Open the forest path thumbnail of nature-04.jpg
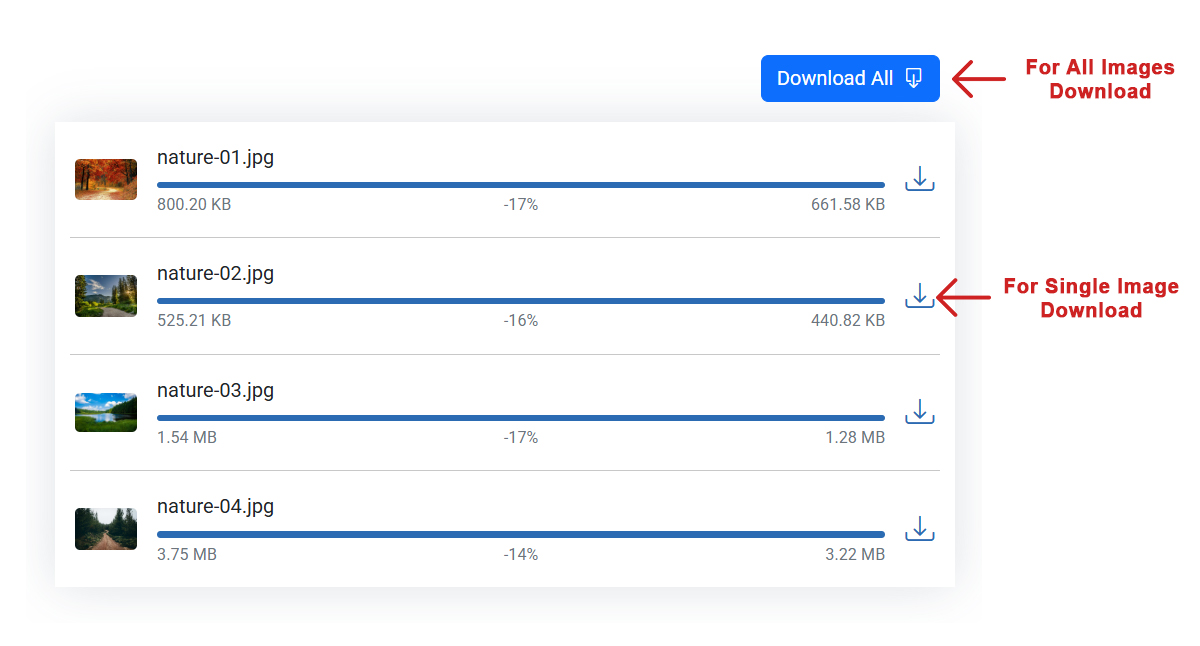The image size is (1200, 646). coord(106,529)
